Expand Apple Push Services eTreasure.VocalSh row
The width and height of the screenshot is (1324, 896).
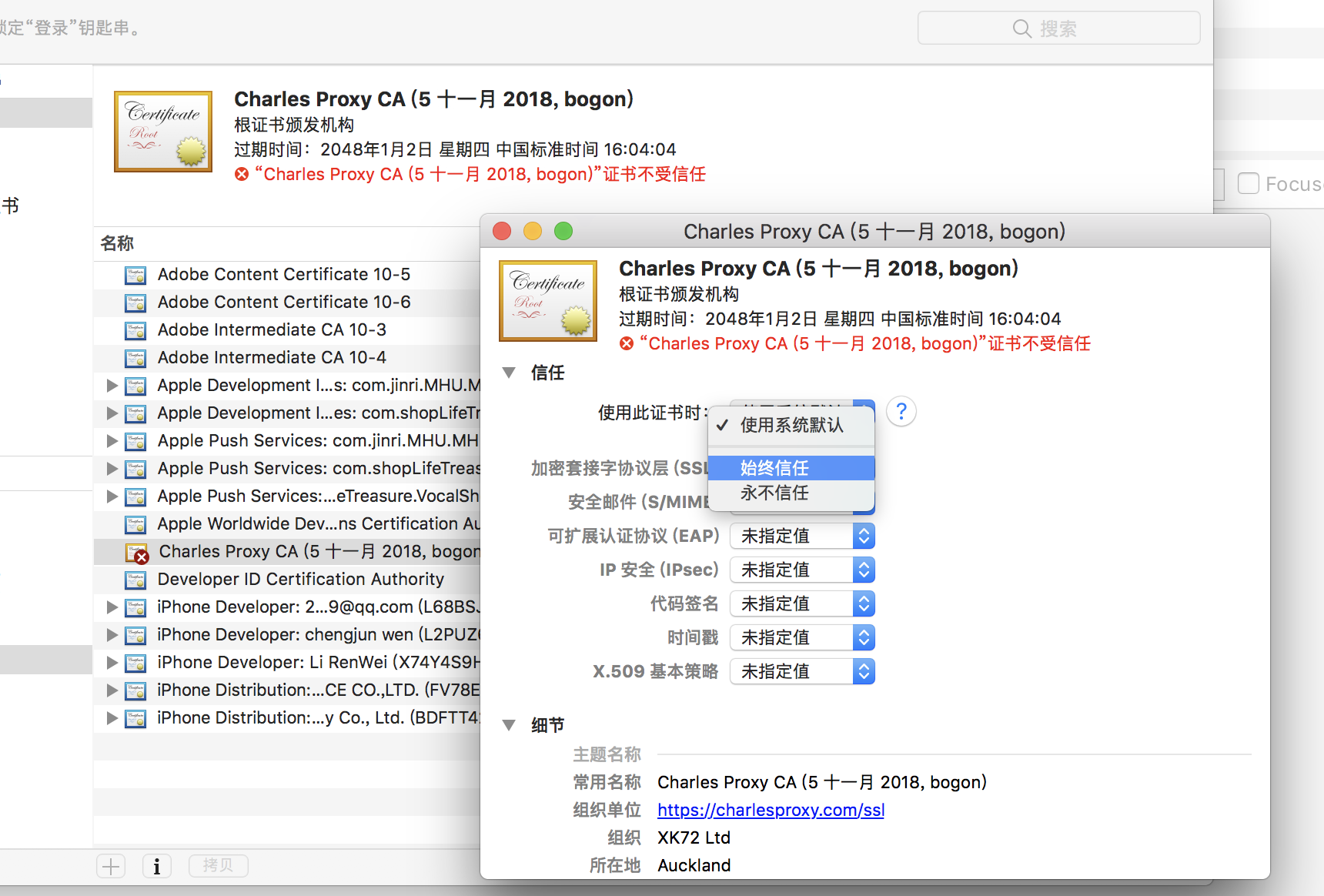point(112,496)
